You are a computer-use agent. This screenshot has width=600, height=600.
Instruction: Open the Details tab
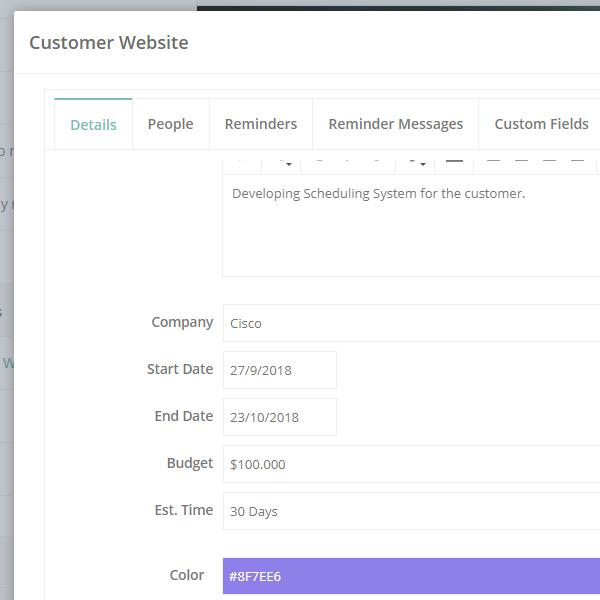pos(93,124)
